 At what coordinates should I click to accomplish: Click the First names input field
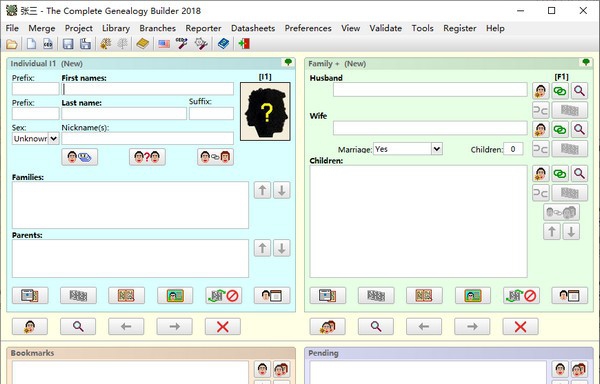pos(148,89)
